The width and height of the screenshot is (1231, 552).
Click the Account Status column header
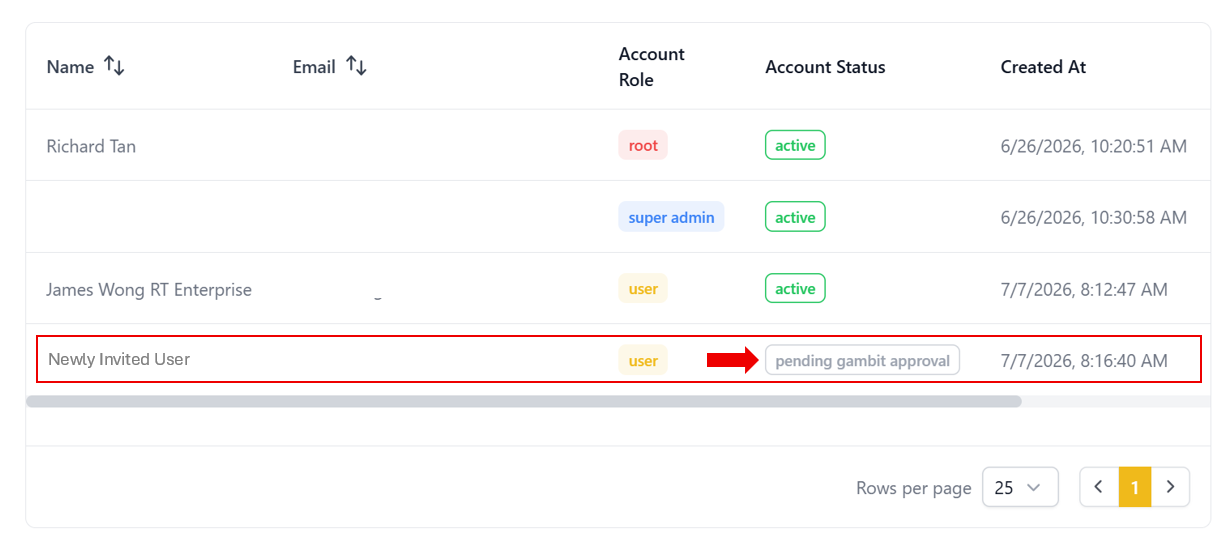click(x=825, y=67)
